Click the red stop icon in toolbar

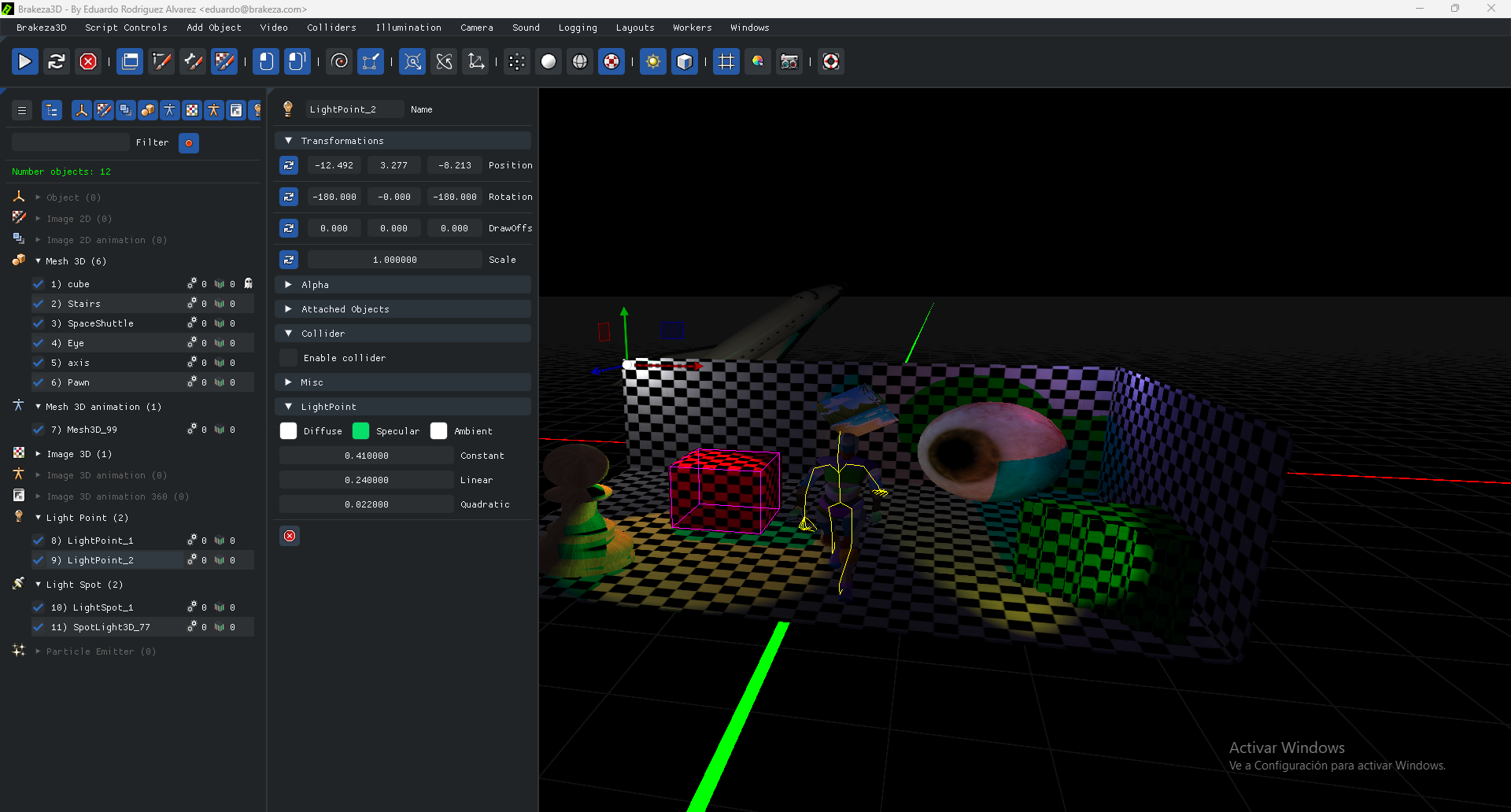pyautogui.click(x=88, y=61)
